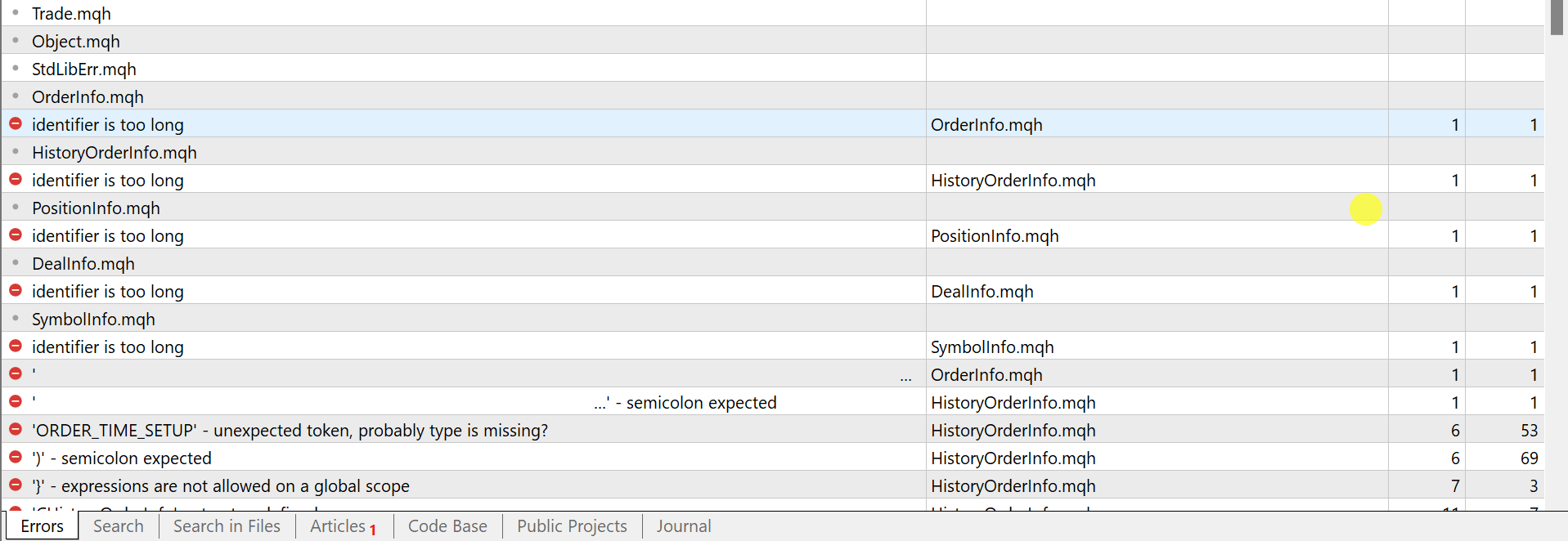1568x541 pixels.
Task: Select the SymbolInfo.mqh include row
Action: pyautogui.click(x=93, y=320)
